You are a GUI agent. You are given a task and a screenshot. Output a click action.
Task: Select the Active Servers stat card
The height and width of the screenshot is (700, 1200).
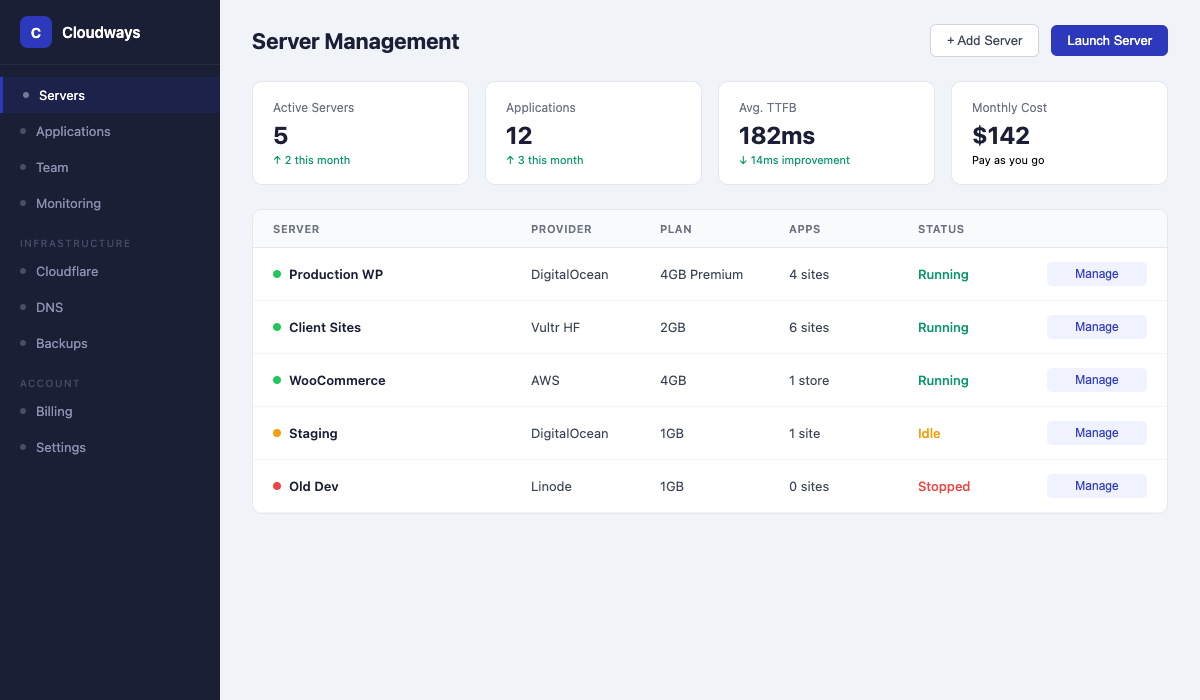tap(360, 133)
